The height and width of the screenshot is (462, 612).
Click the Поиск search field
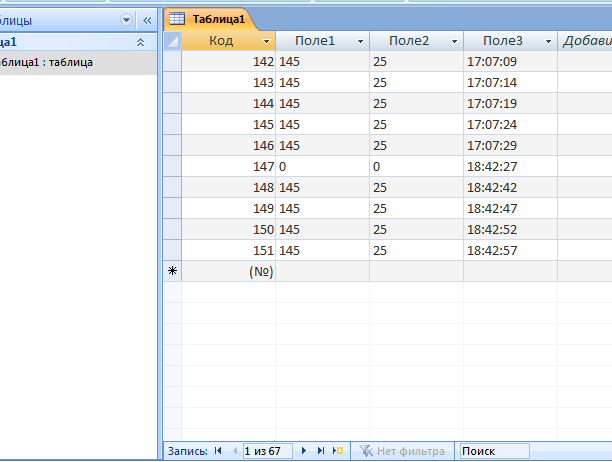pyautogui.click(x=494, y=451)
